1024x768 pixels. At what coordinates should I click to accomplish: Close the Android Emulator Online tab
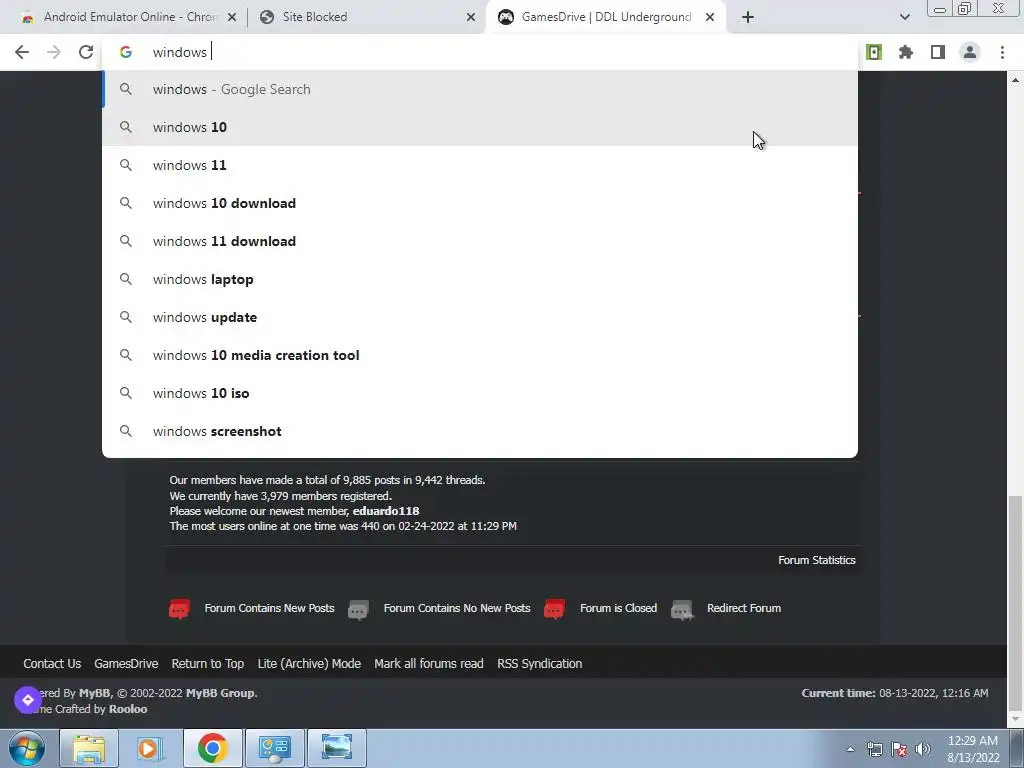(232, 18)
